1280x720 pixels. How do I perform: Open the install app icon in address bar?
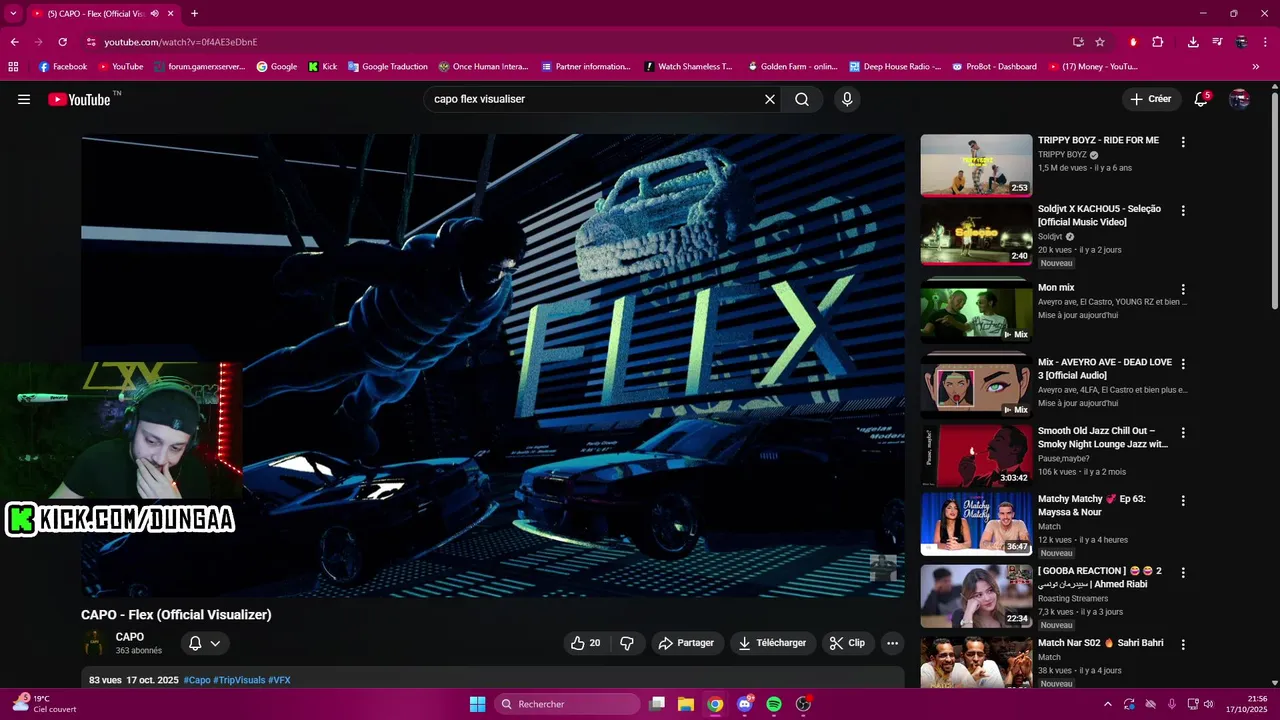pos(1078,42)
